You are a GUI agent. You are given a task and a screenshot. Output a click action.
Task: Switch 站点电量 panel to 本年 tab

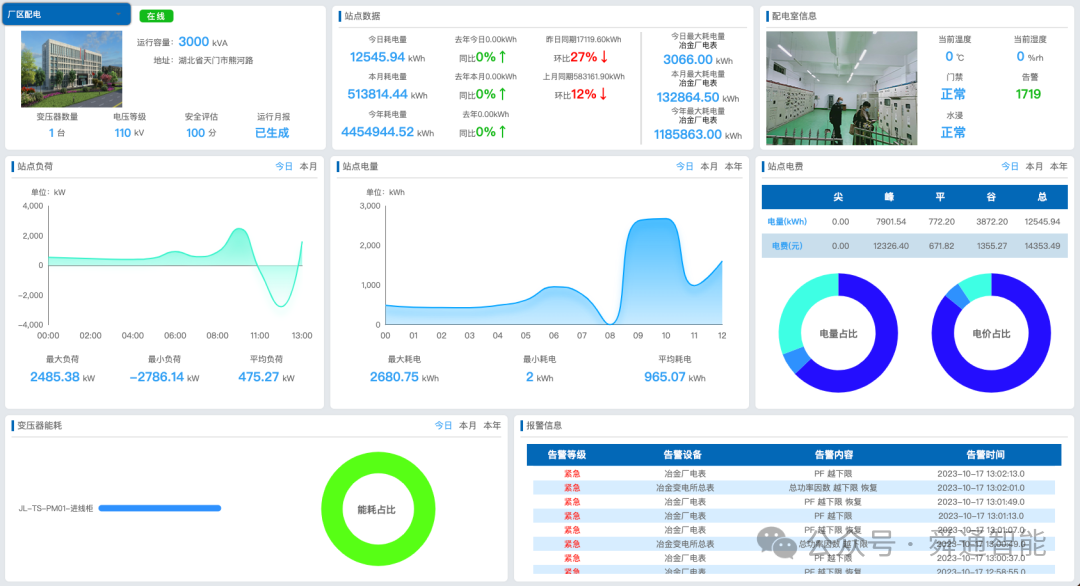[735, 166]
